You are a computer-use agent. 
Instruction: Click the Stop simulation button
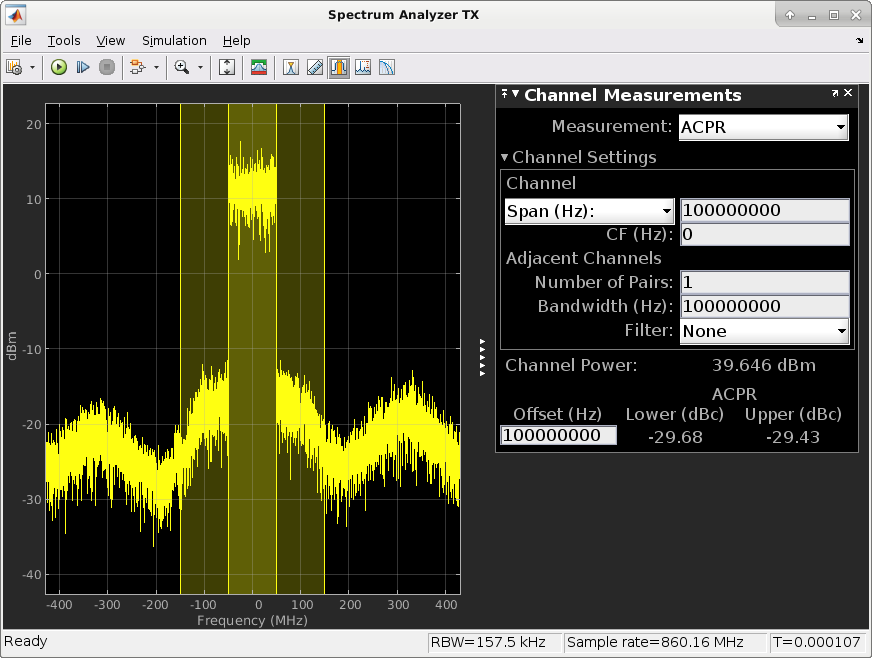(107, 67)
